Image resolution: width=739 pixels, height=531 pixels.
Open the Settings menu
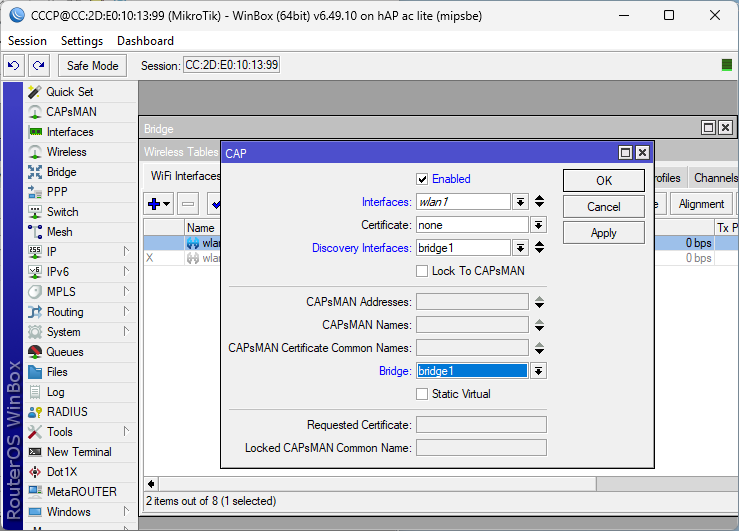[x=82, y=41]
